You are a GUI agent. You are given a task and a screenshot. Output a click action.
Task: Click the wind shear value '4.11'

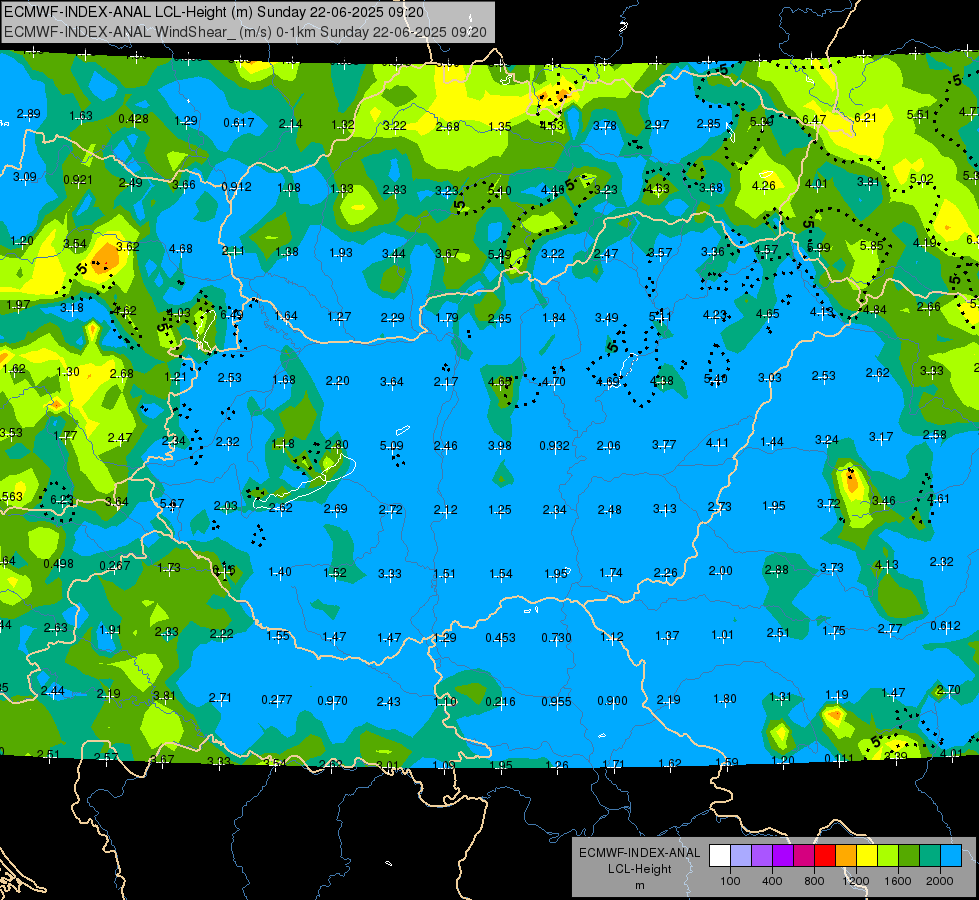717,443
